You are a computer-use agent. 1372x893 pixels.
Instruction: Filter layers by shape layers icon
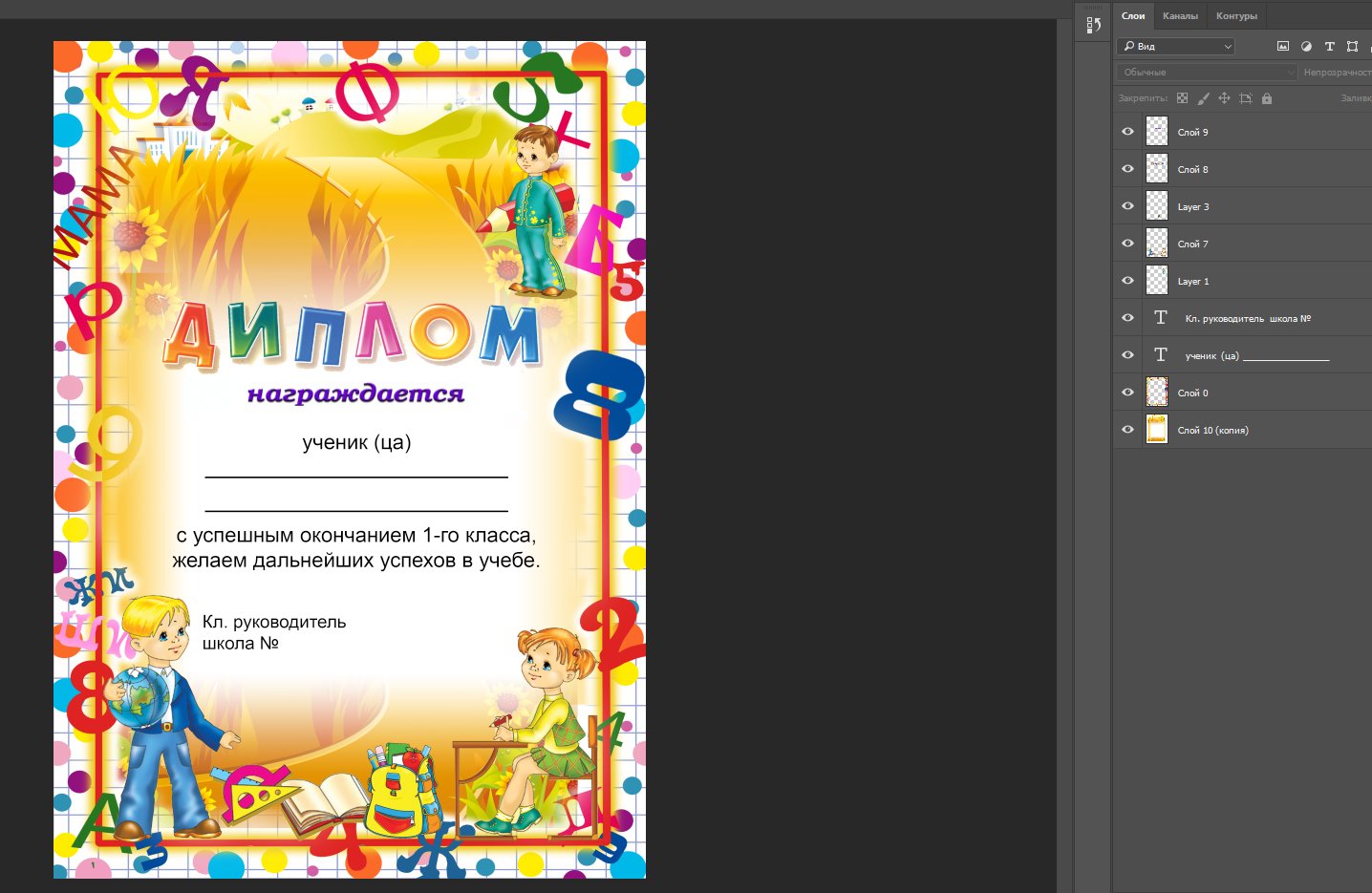pos(1352,46)
